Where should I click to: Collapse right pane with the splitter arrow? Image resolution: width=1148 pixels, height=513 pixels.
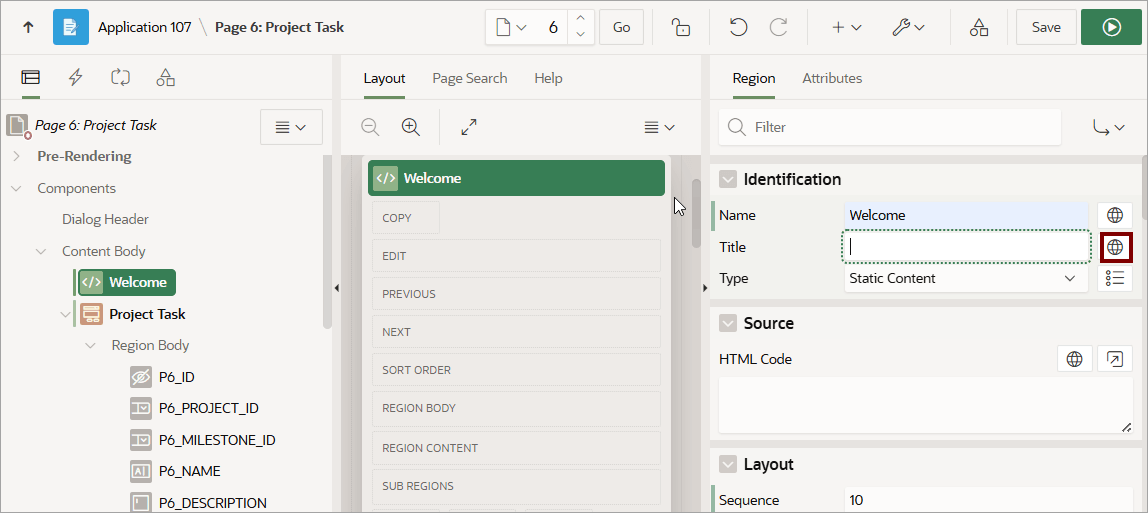705,288
